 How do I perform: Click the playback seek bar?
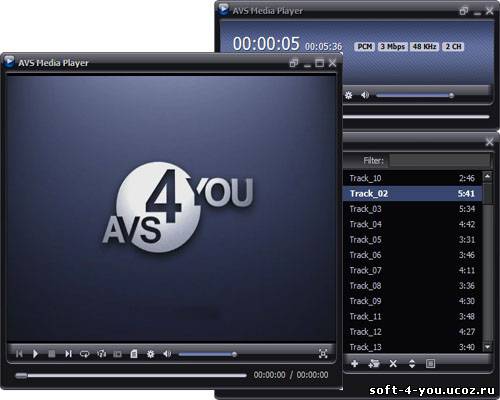(131, 376)
